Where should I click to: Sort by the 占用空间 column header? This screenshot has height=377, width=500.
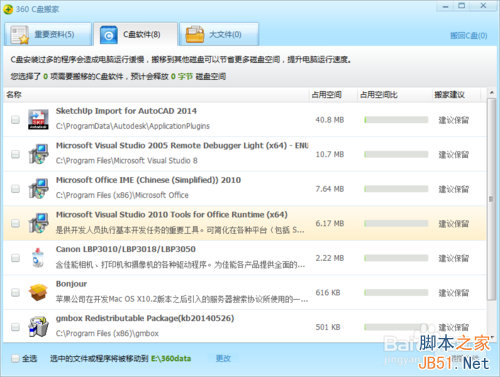(x=326, y=95)
